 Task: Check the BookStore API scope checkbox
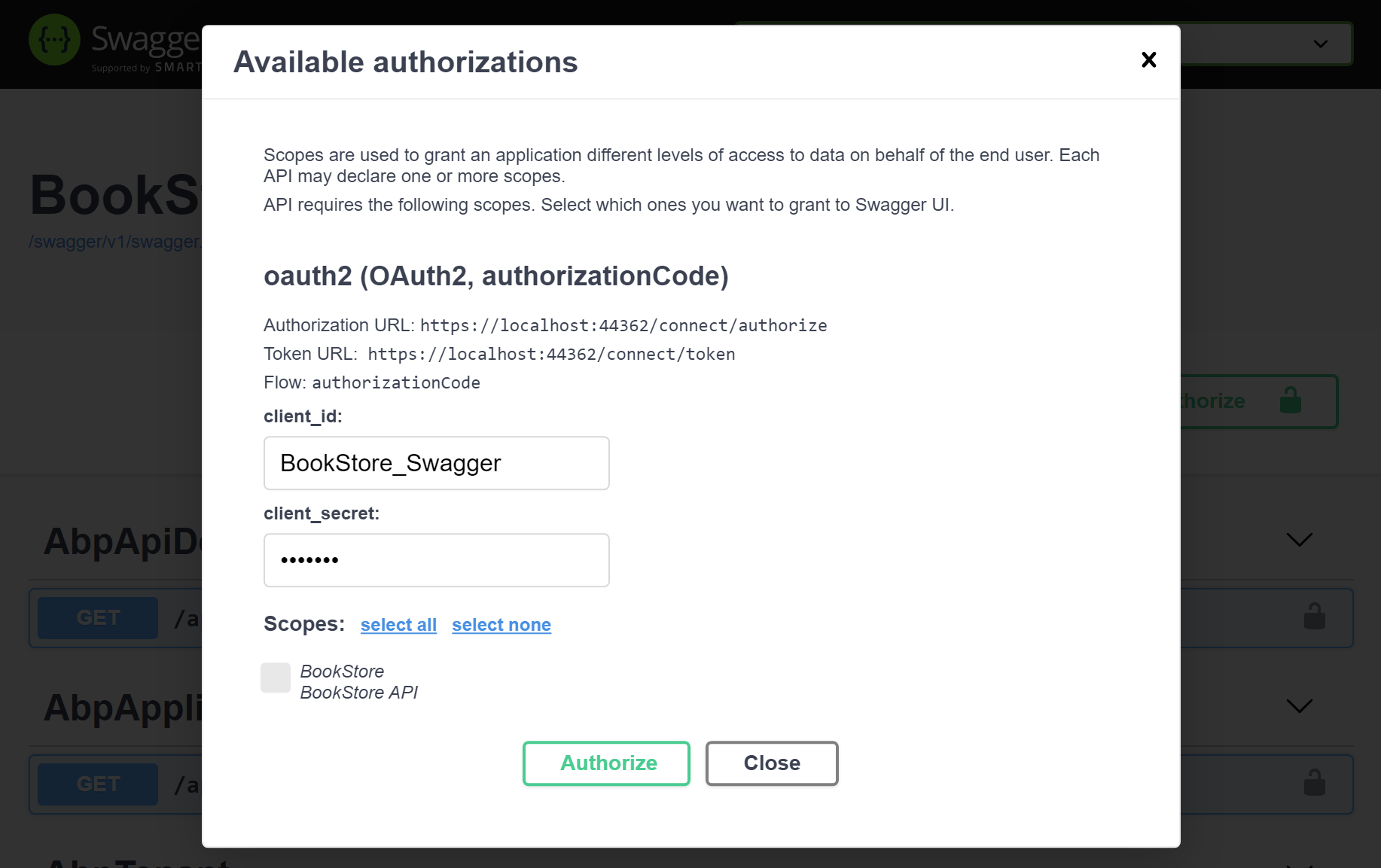pyautogui.click(x=276, y=678)
